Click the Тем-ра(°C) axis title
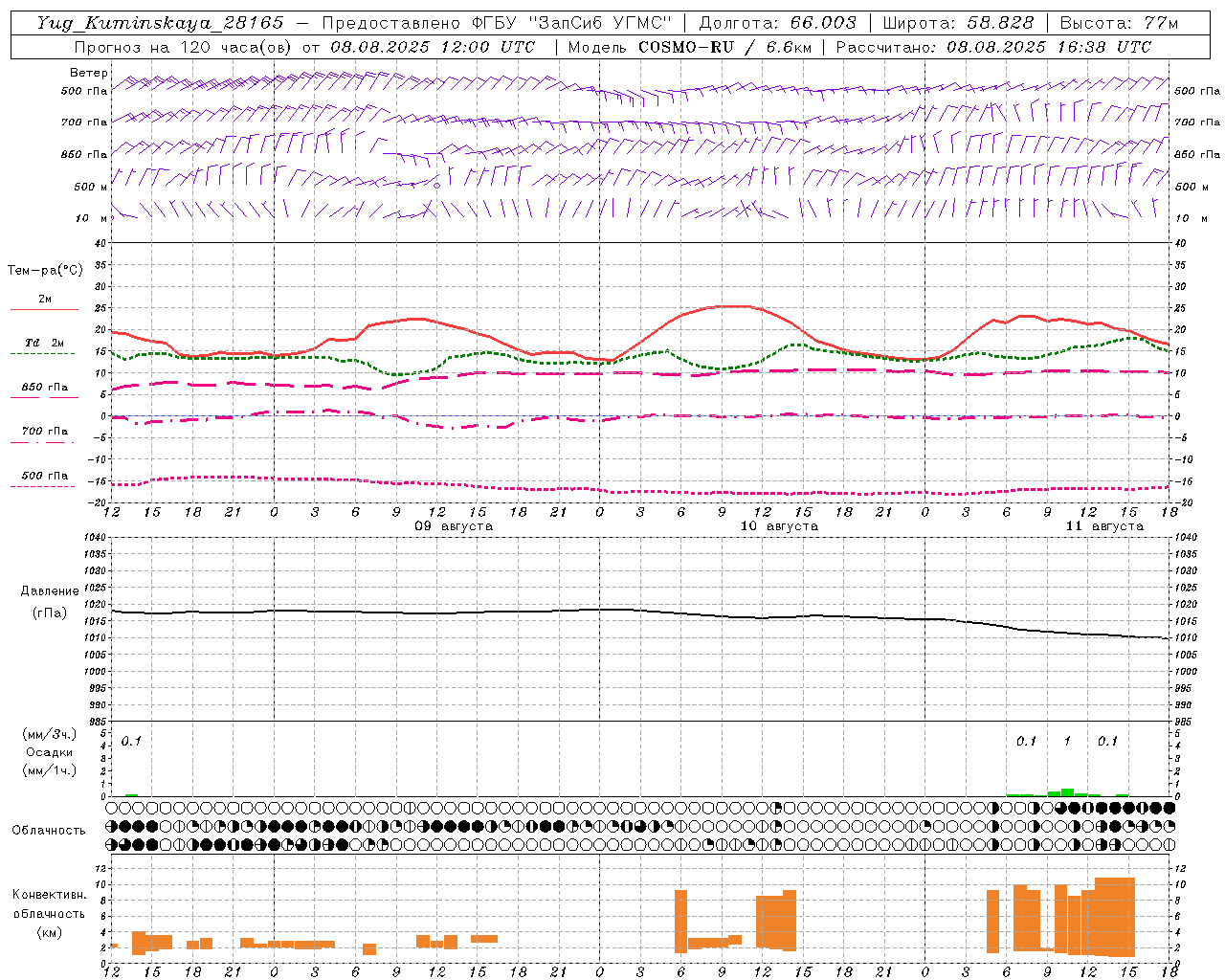The height and width of the screenshot is (980, 1225). tap(45, 271)
